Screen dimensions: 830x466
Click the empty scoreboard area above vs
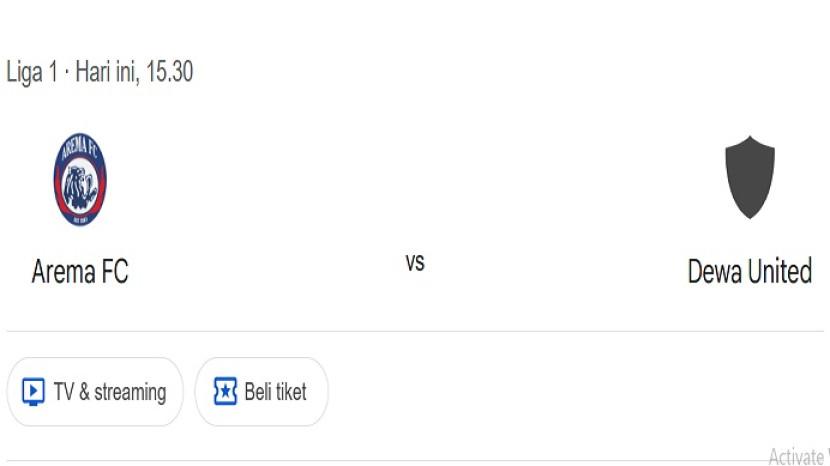click(x=415, y=180)
